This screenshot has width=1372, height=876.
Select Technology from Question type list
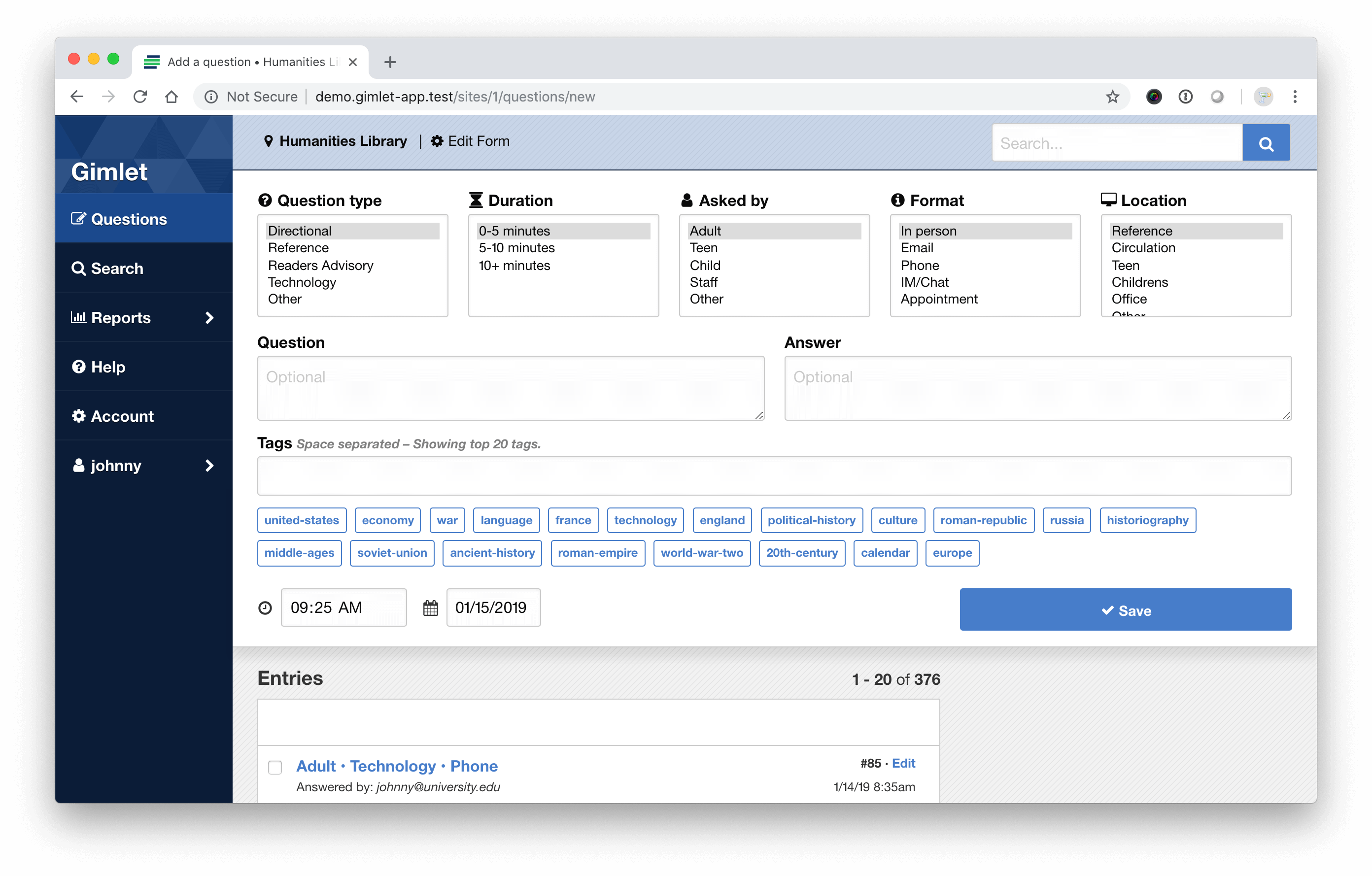tap(303, 282)
